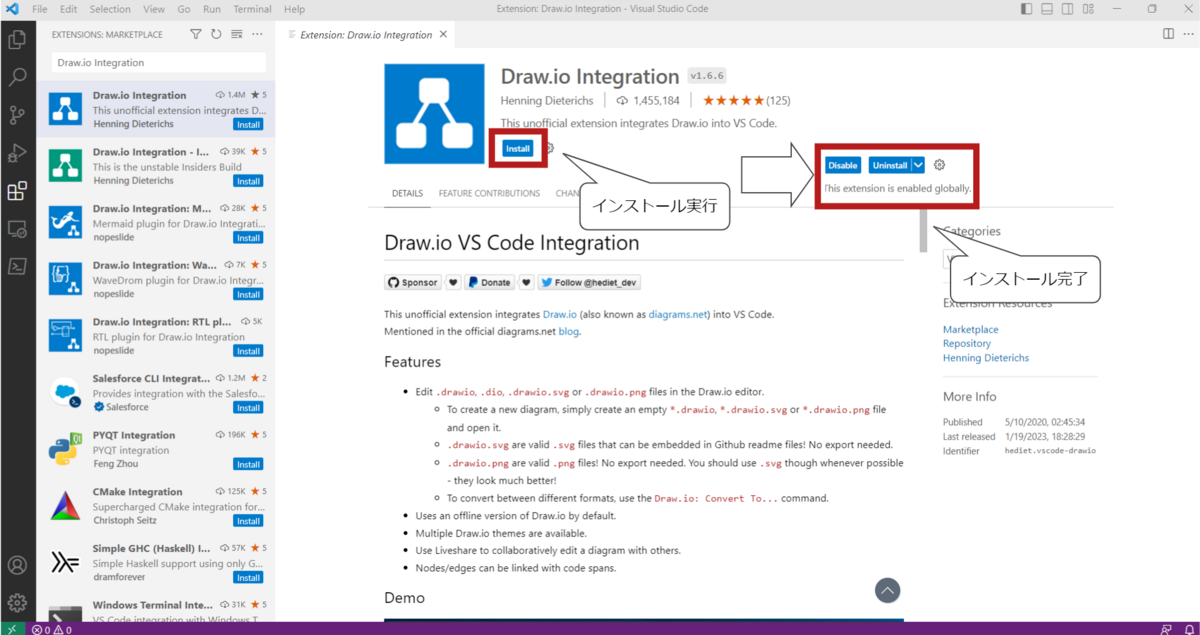1200x635 pixels.
Task: Open status bar feedback icon
Action: pos(1166,629)
